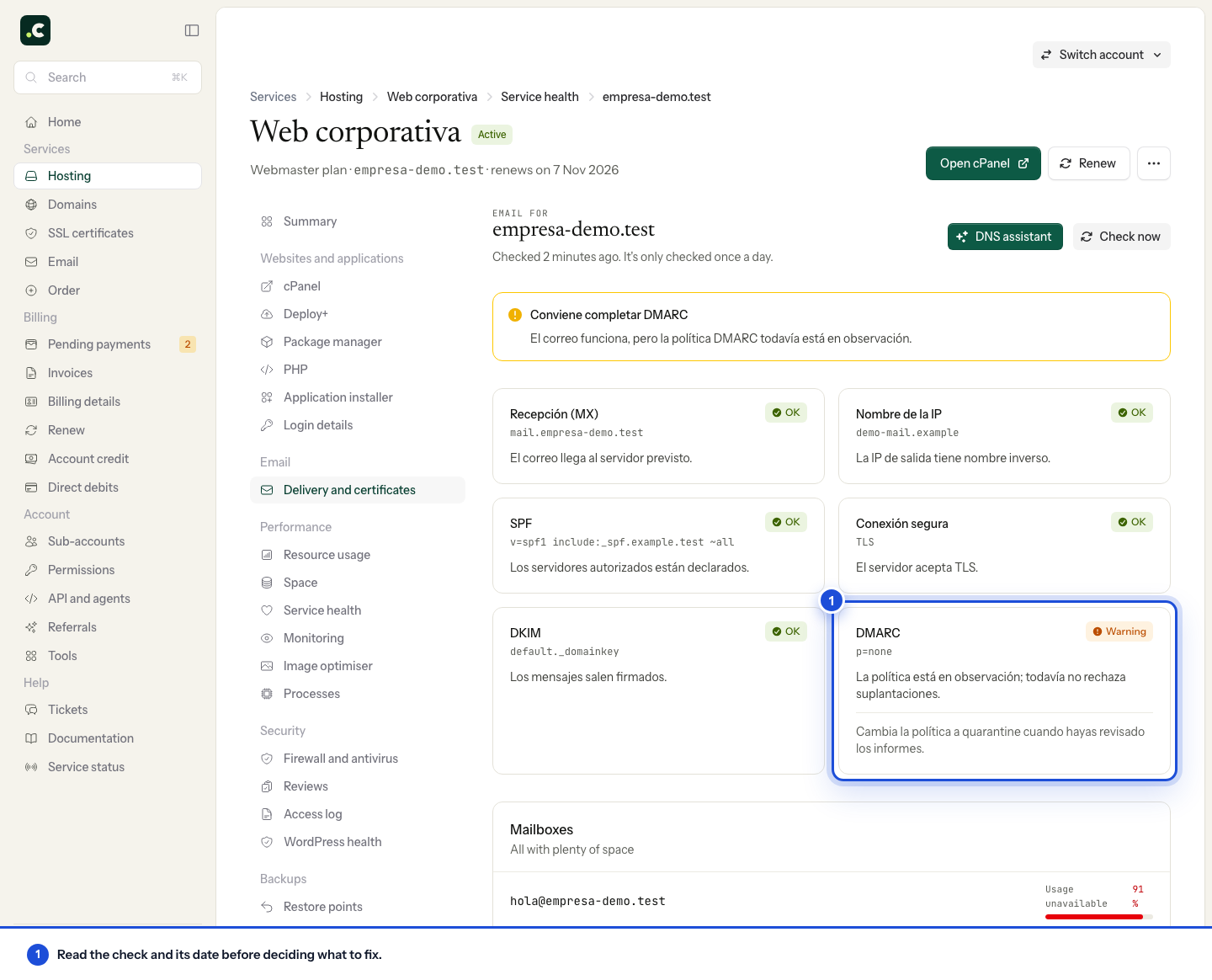Click the Invoices document icon
The image size is (1212, 980).
31,373
